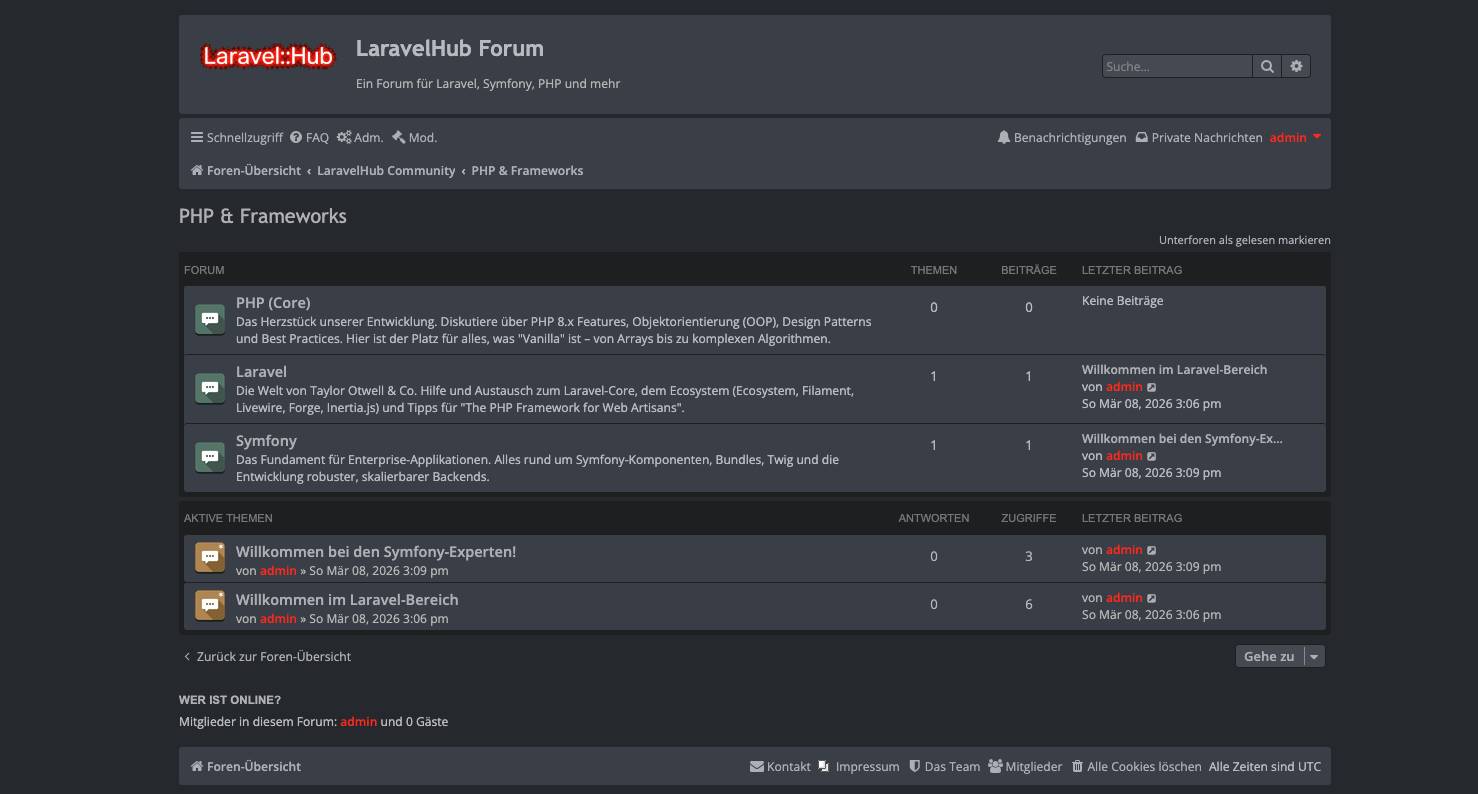The height and width of the screenshot is (794, 1478).
Task: Click inside the Suche search field
Action: (1177, 65)
